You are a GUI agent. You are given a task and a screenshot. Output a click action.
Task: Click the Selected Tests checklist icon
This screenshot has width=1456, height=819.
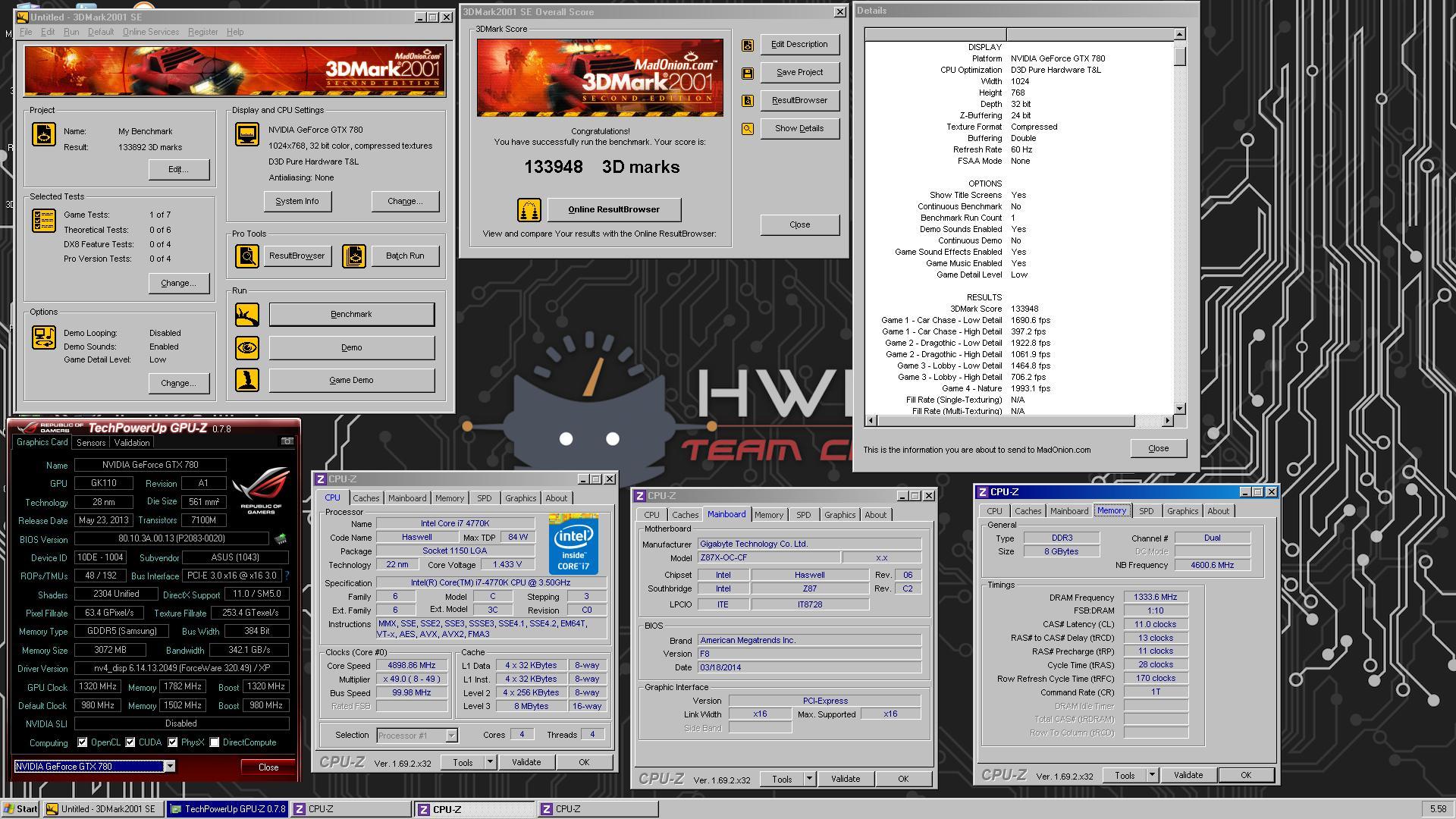(44, 221)
